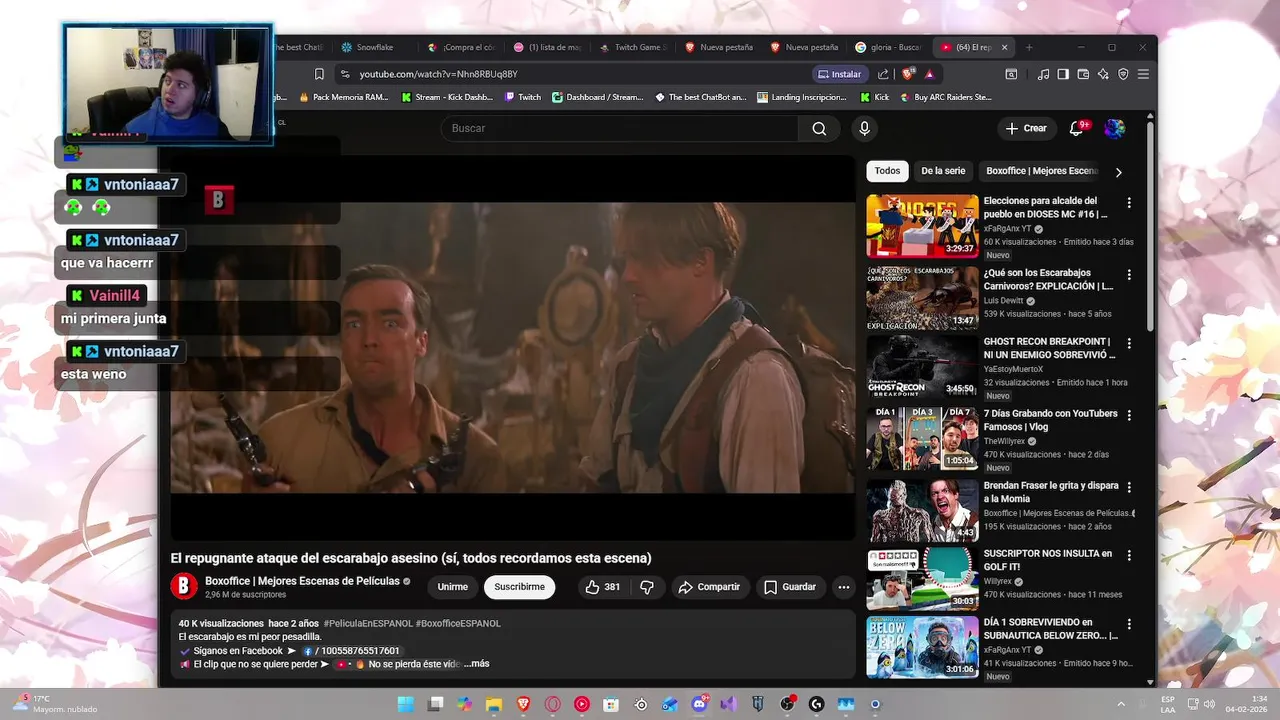Toggle the browser sidebar panel icon
Viewport: 1280px width, 720px height.
[x=1063, y=74]
